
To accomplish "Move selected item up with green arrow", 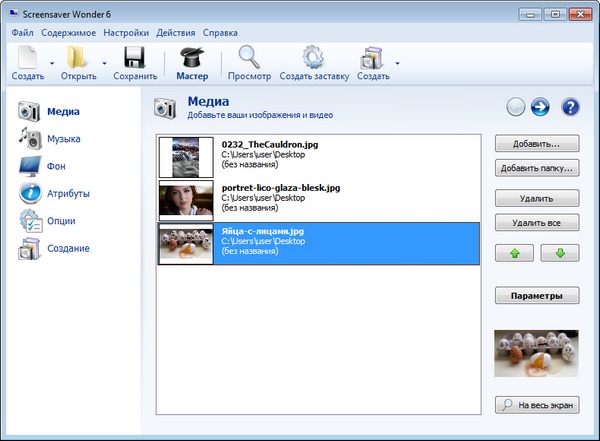I will point(515,253).
